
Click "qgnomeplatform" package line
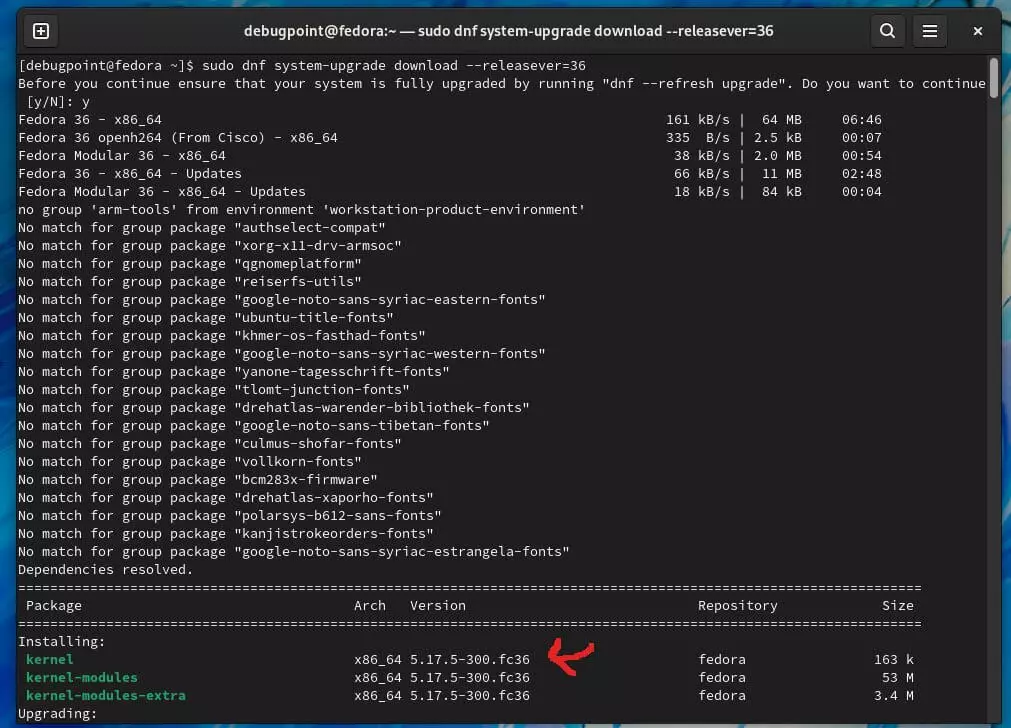pyautogui.click(x=190, y=264)
